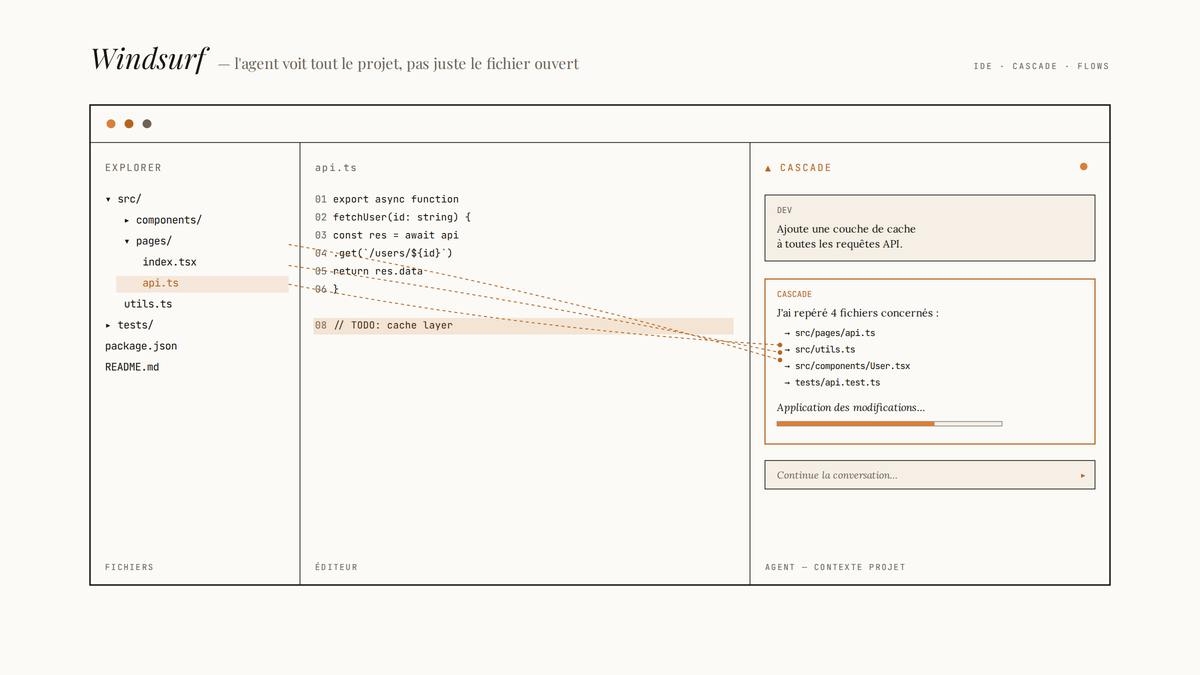Focus the Continue la conversation input
1200x675 pixels.
(929, 475)
